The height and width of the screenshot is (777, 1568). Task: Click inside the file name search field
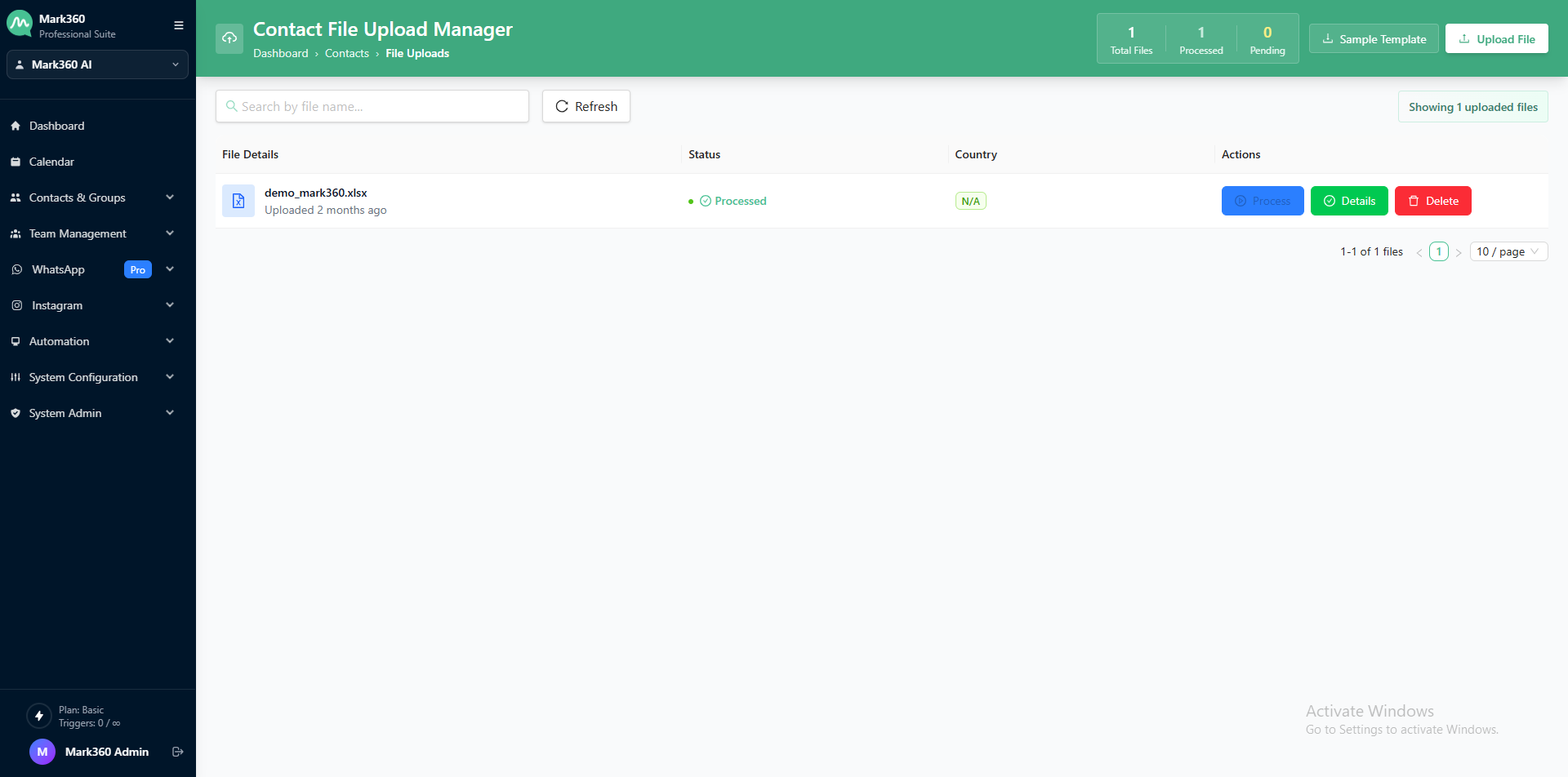[372, 106]
